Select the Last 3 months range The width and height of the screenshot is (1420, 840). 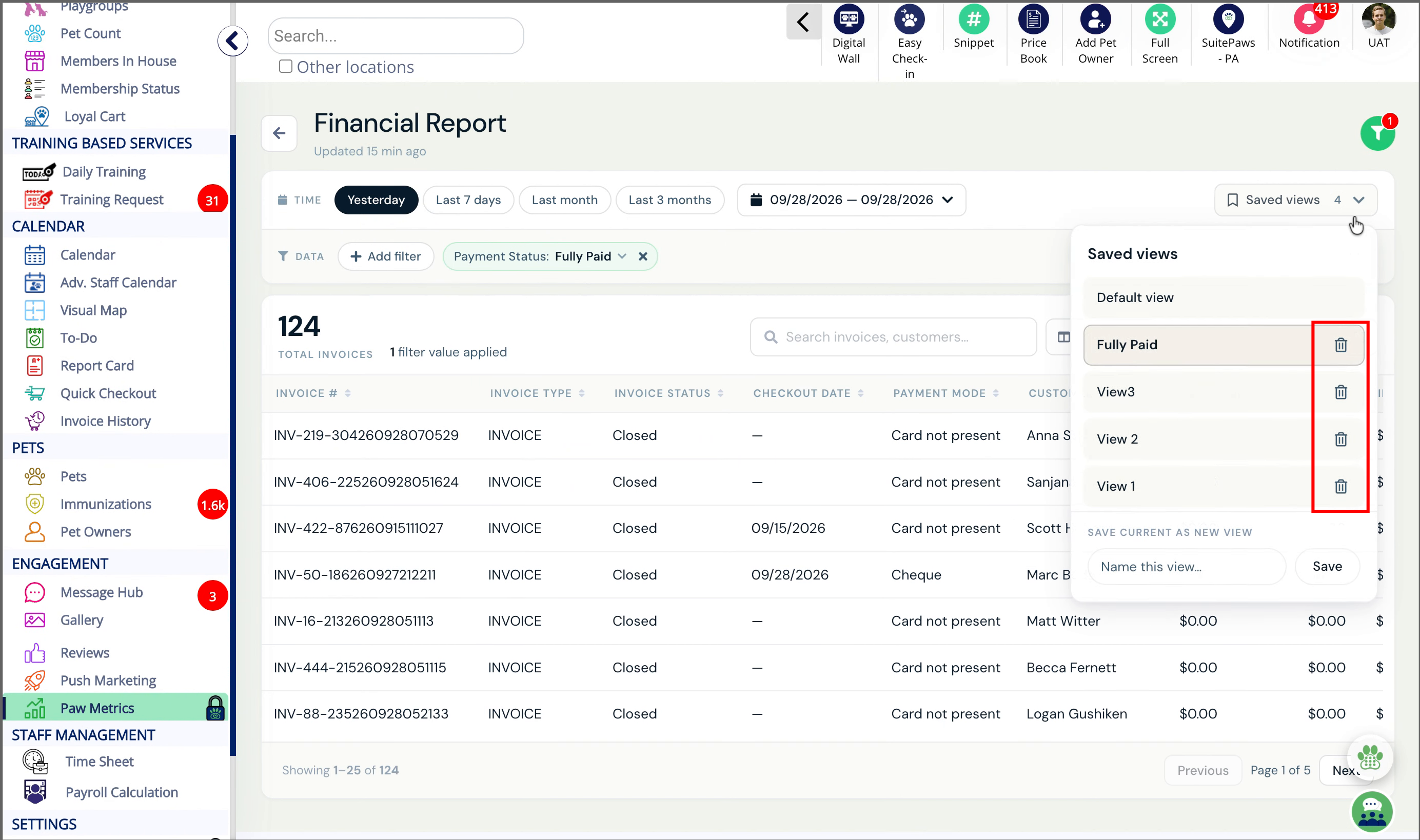670,200
